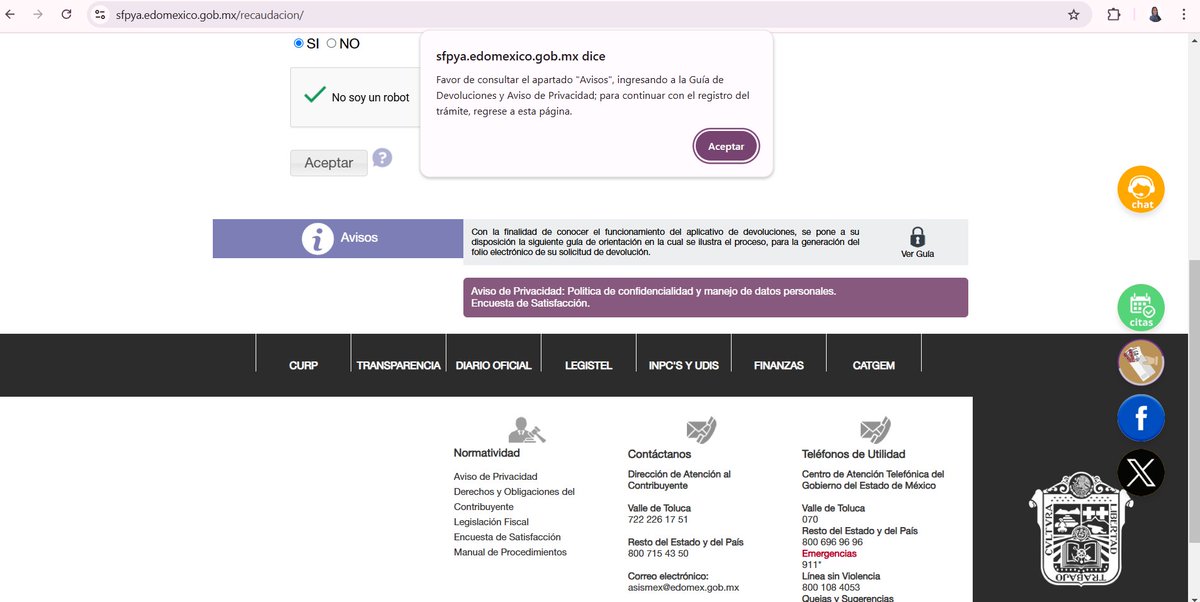The height and width of the screenshot is (602, 1200).
Task: Open the FINANZAS menu item
Action: (779, 366)
